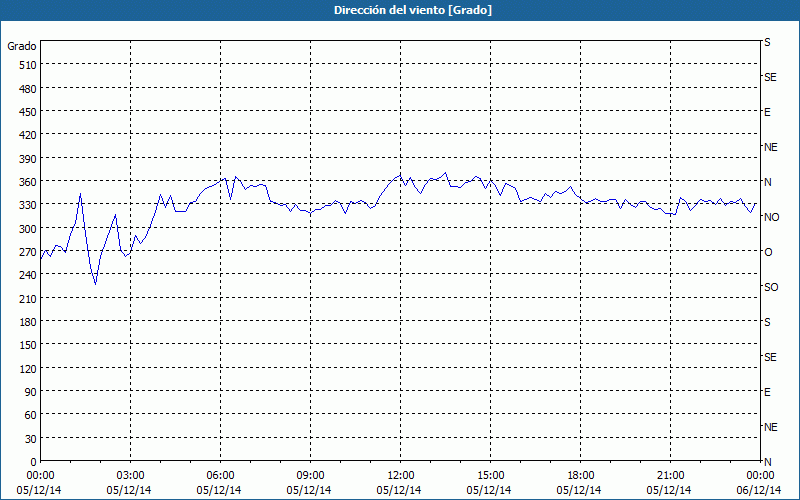Click the "N" compass label beside 0 gridline
The height and width of the screenshot is (500, 800).
click(x=768, y=462)
